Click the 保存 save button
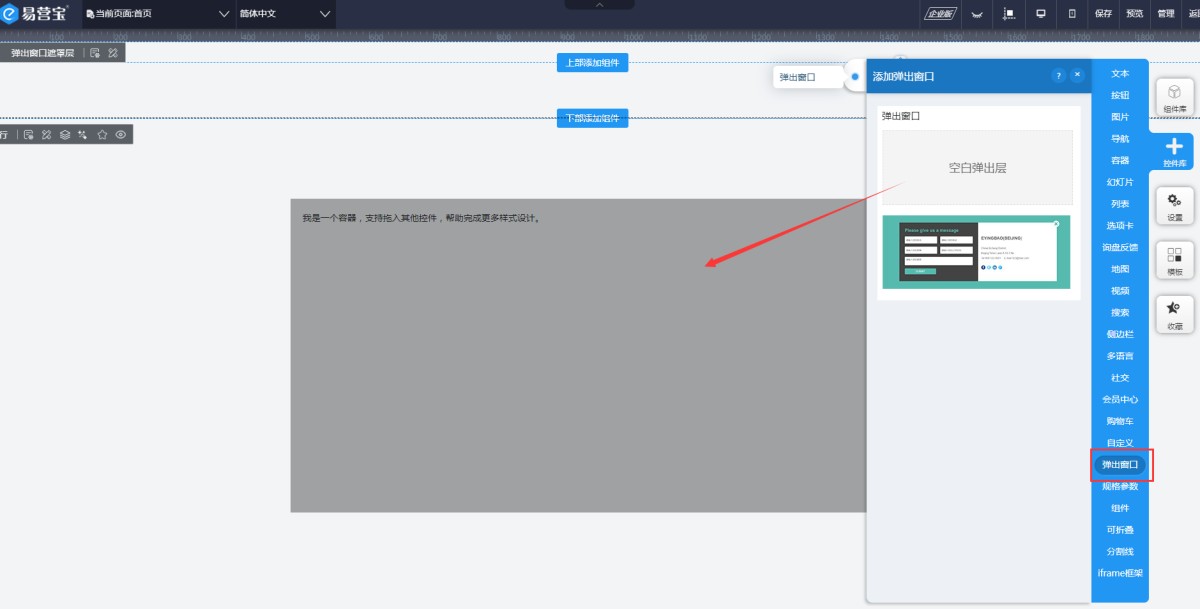 click(x=1103, y=14)
